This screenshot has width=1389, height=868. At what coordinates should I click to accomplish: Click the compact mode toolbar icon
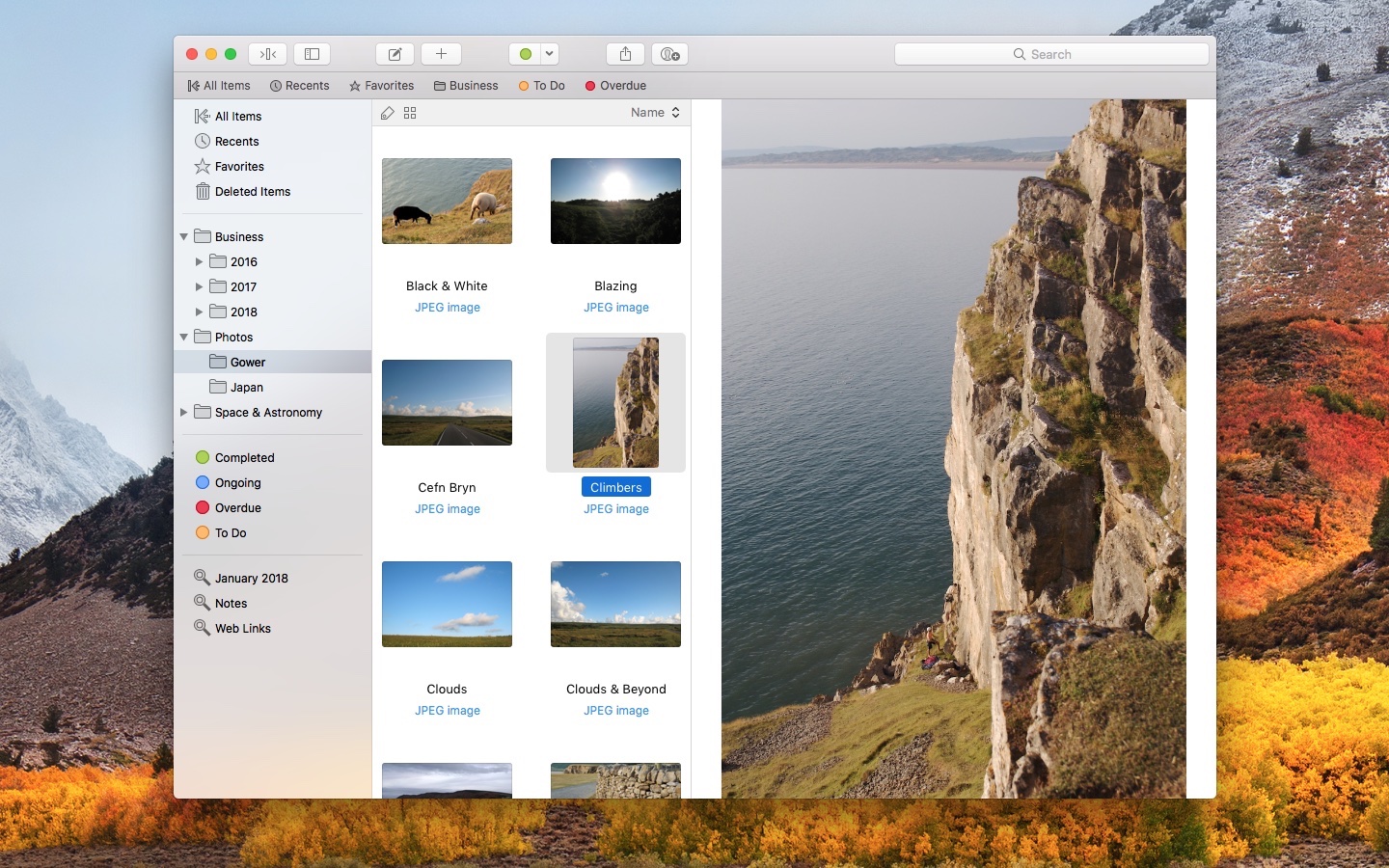tap(268, 54)
